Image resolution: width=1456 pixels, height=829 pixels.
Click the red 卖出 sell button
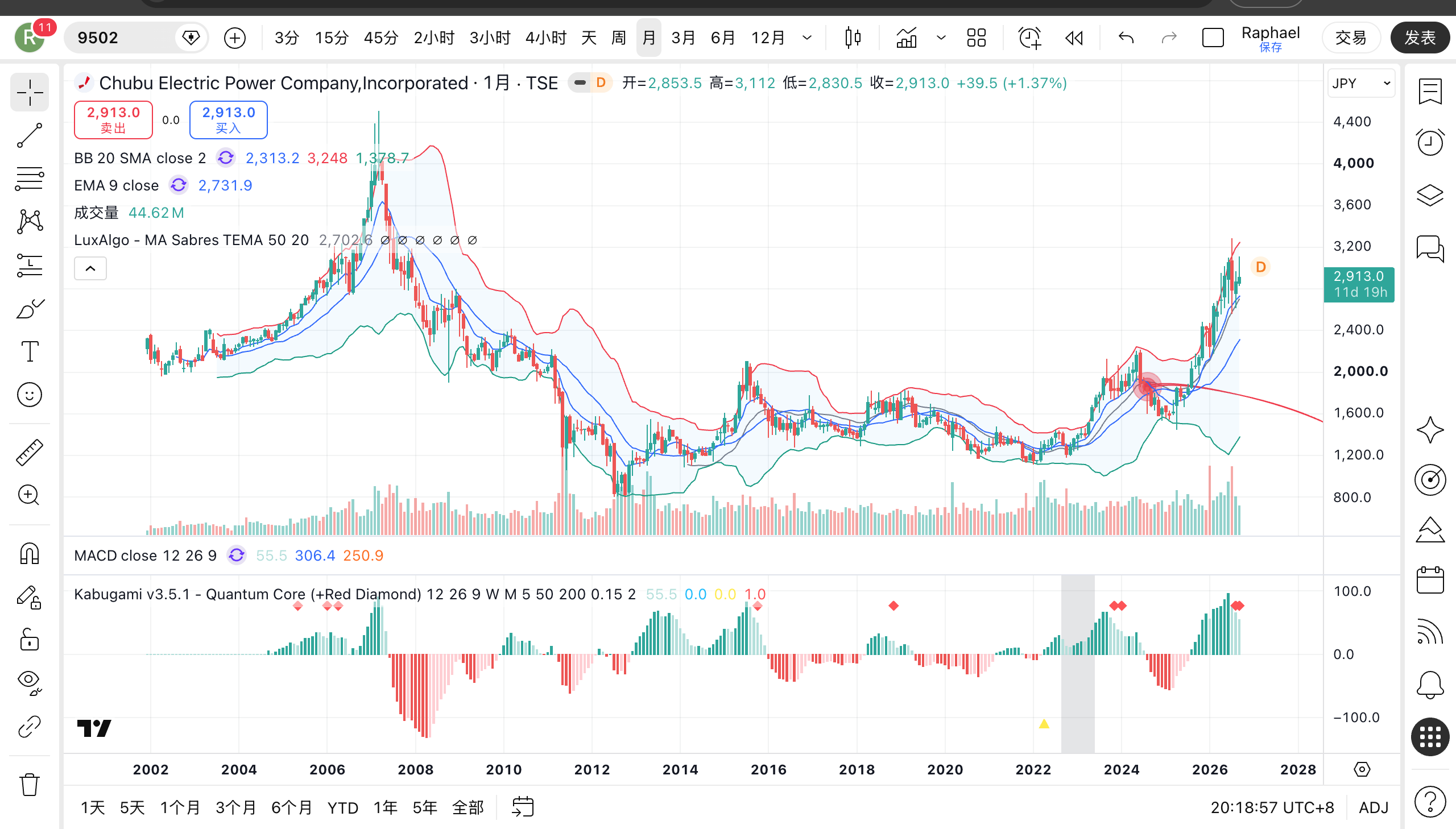[x=113, y=119]
